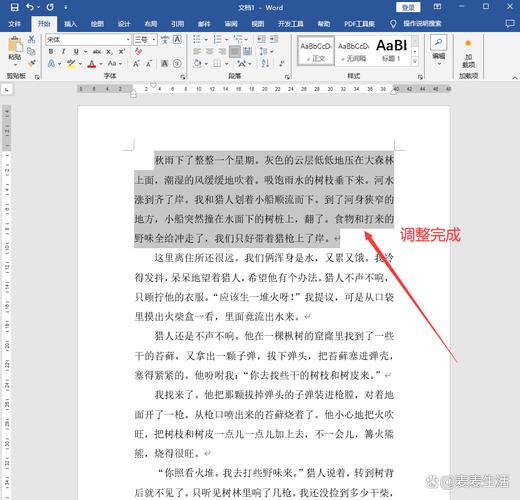Click the Save icon in the title bar
Screen dimensions: 520x500
pyautogui.click(x=14, y=7)
